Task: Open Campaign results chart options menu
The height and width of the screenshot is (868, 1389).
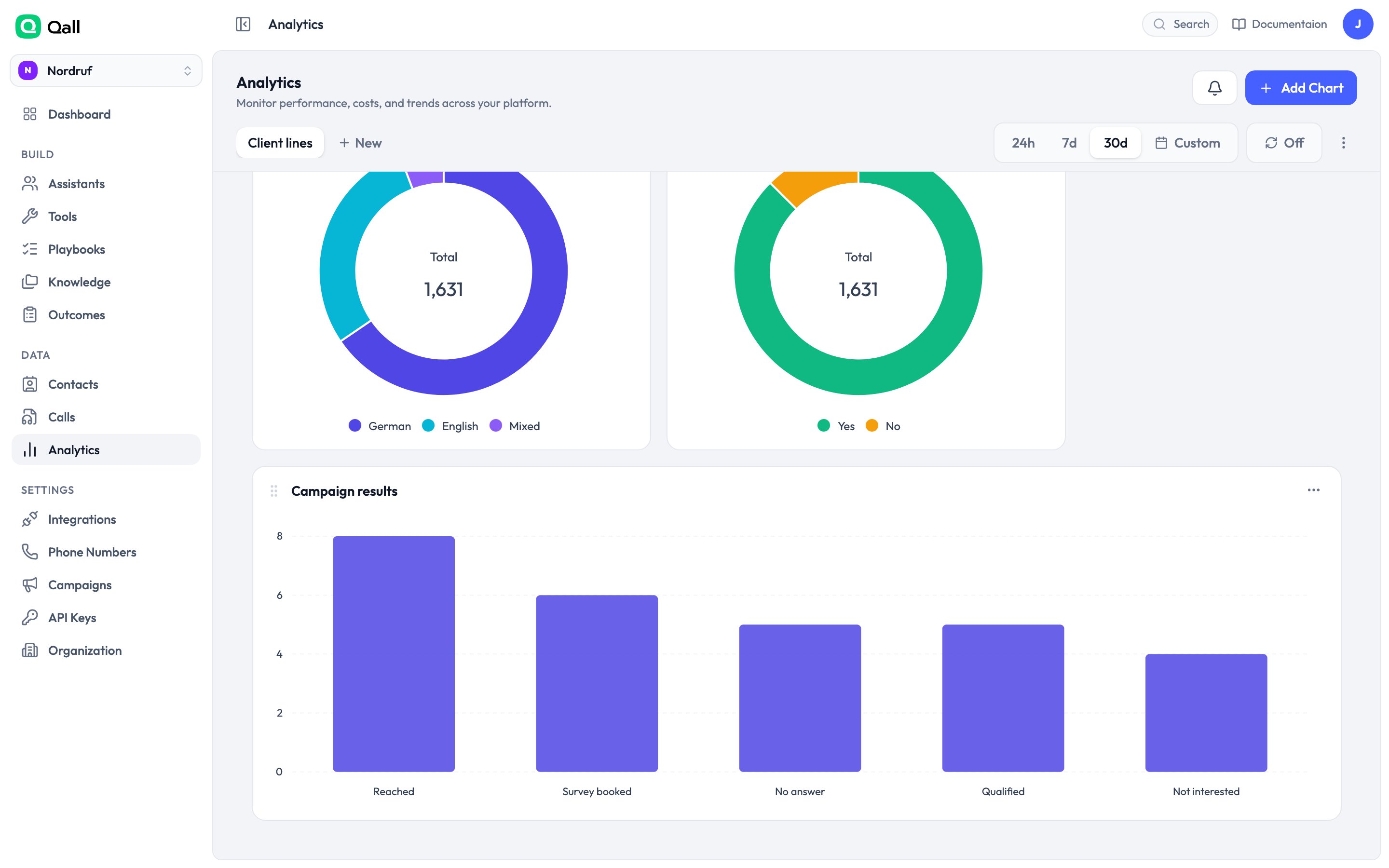Action: pos(1313,489)
